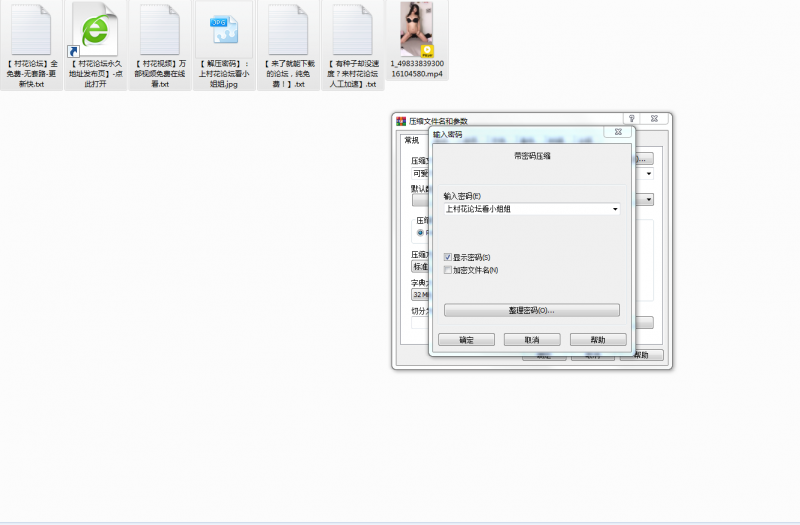
Task: Select the 村花论坛 全免费 text file icon
Action: click(x=31, y=30)
